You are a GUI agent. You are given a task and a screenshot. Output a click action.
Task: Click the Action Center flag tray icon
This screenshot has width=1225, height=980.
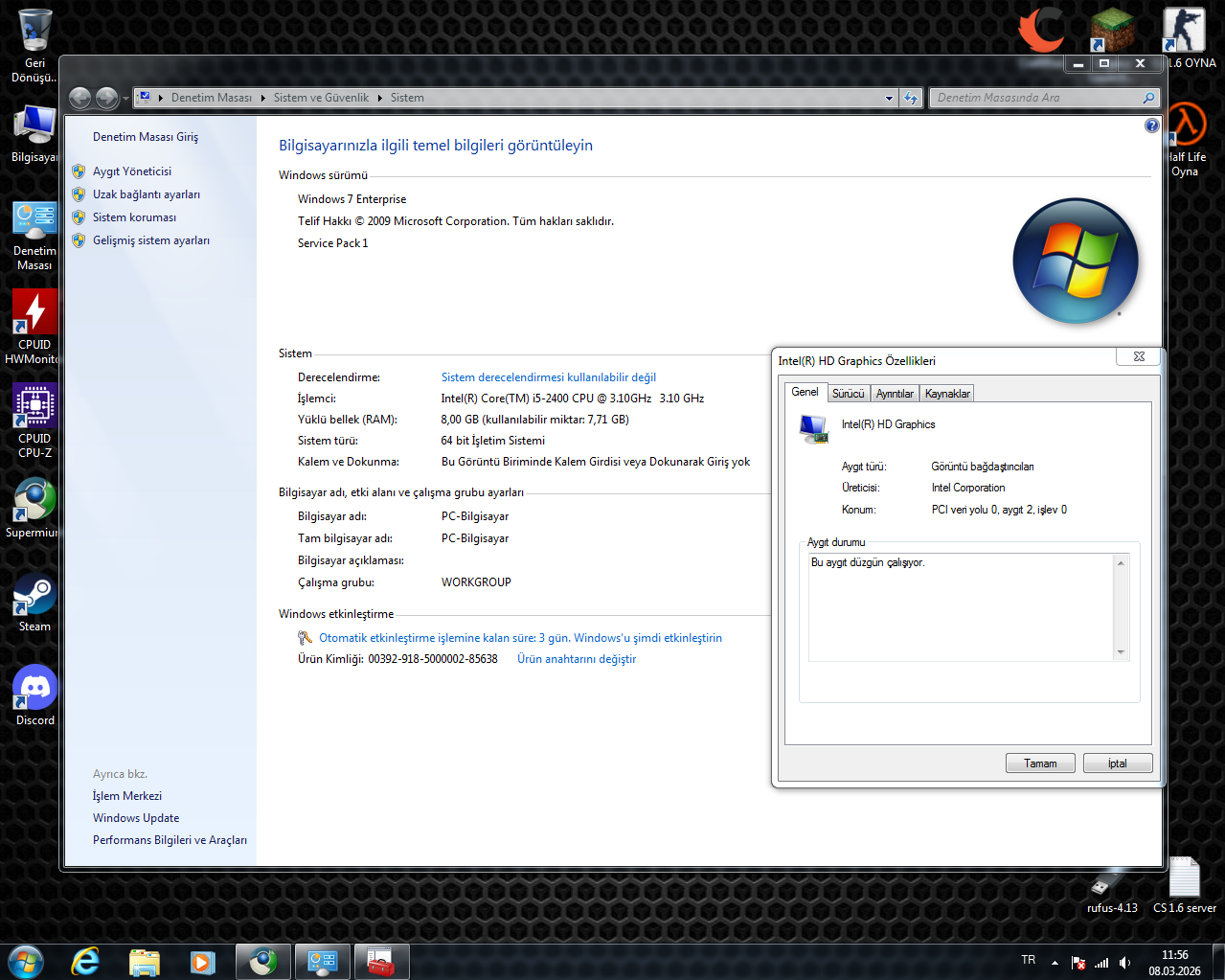click(1078, 963)
